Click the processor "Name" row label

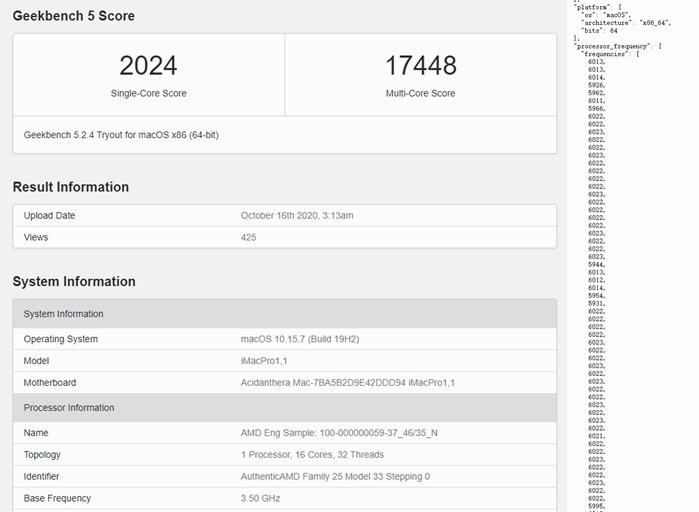pyautogui.click(x=36, y=433)
